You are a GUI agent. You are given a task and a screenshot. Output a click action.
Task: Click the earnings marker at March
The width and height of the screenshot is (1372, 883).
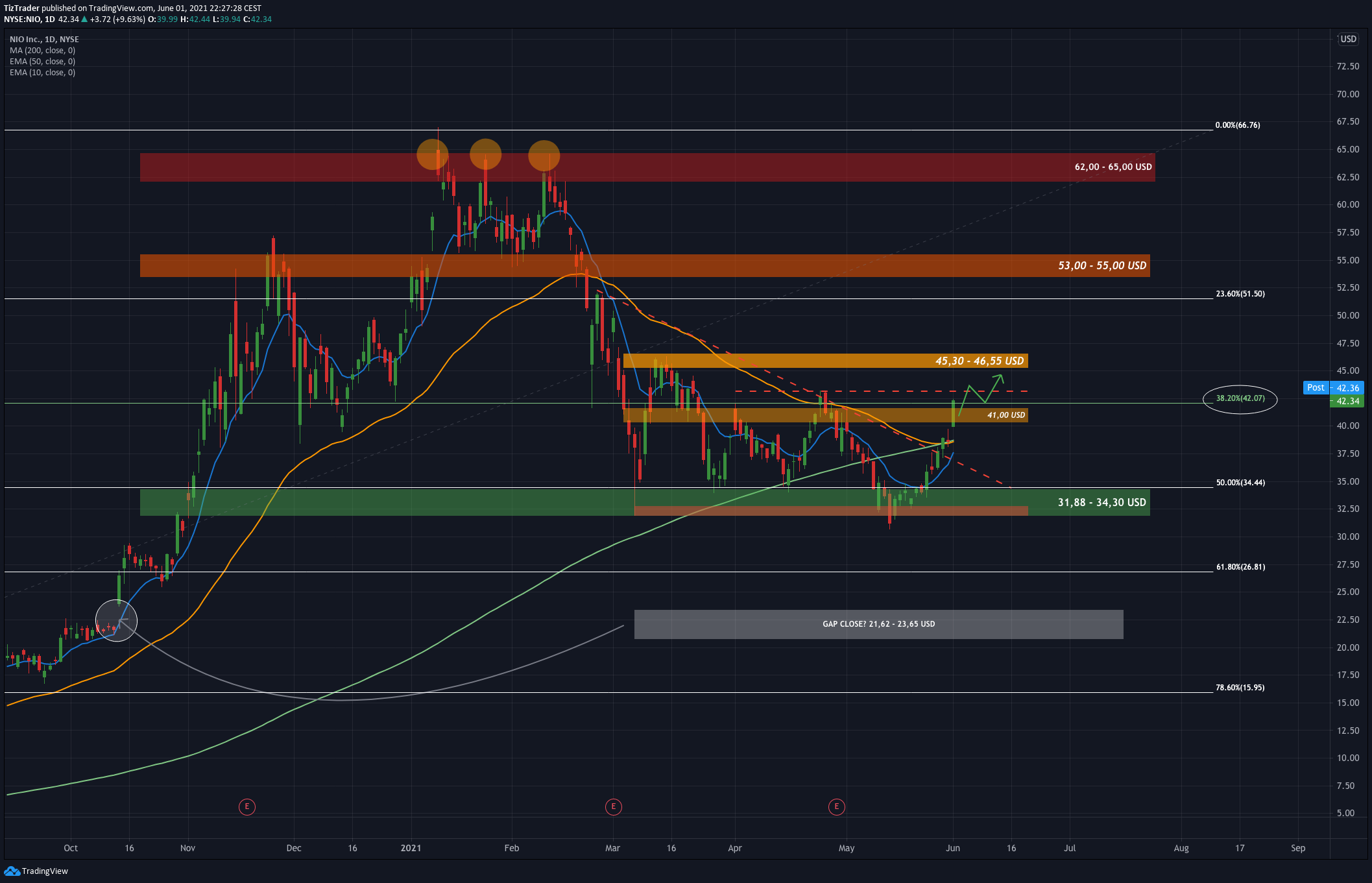click(x=613, y=806)
